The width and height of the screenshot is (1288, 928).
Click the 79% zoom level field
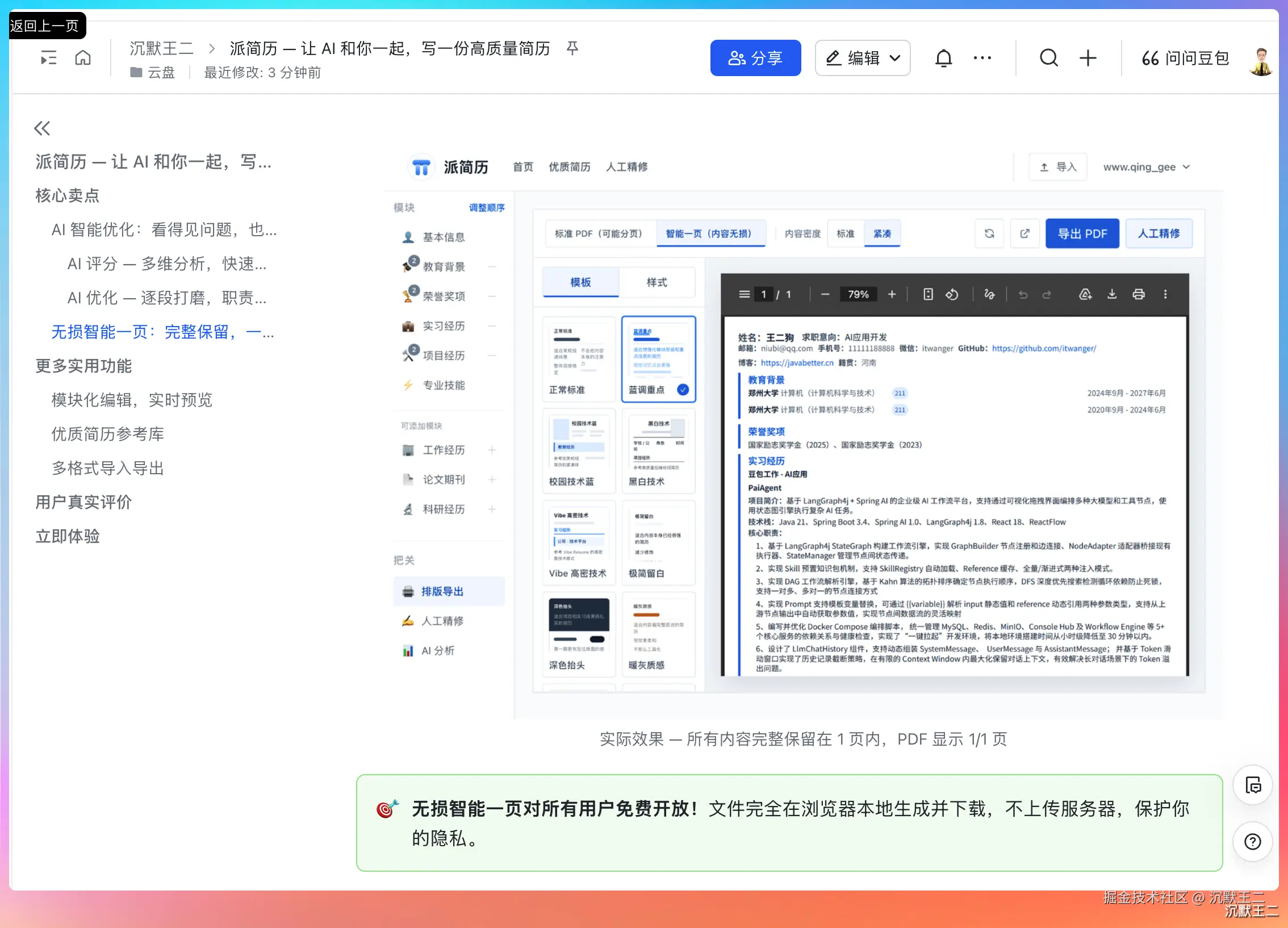(x=858, y=294)
